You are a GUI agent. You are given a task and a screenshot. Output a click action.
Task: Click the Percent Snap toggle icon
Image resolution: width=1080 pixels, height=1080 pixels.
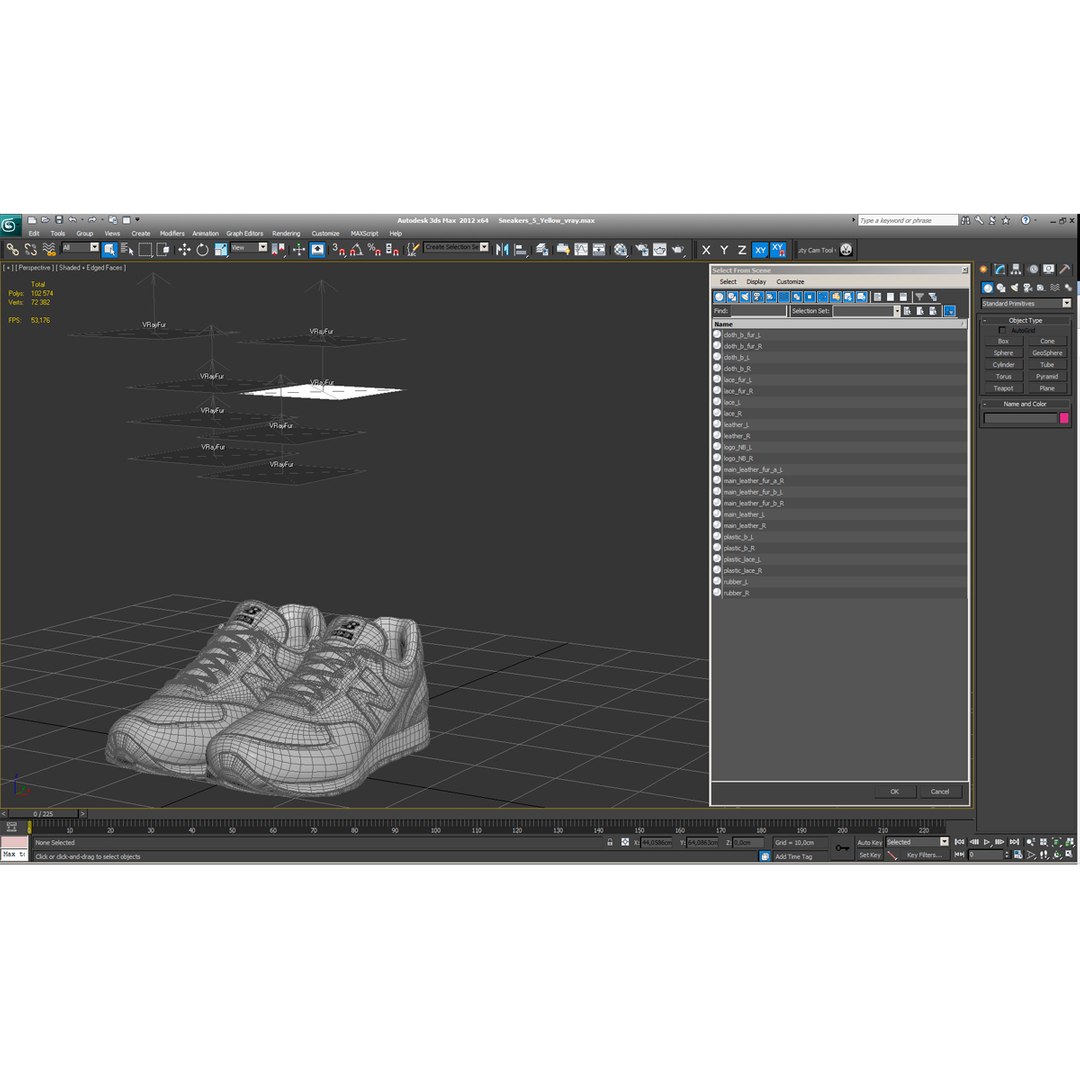pyautogui.click(x=374, y=249)
